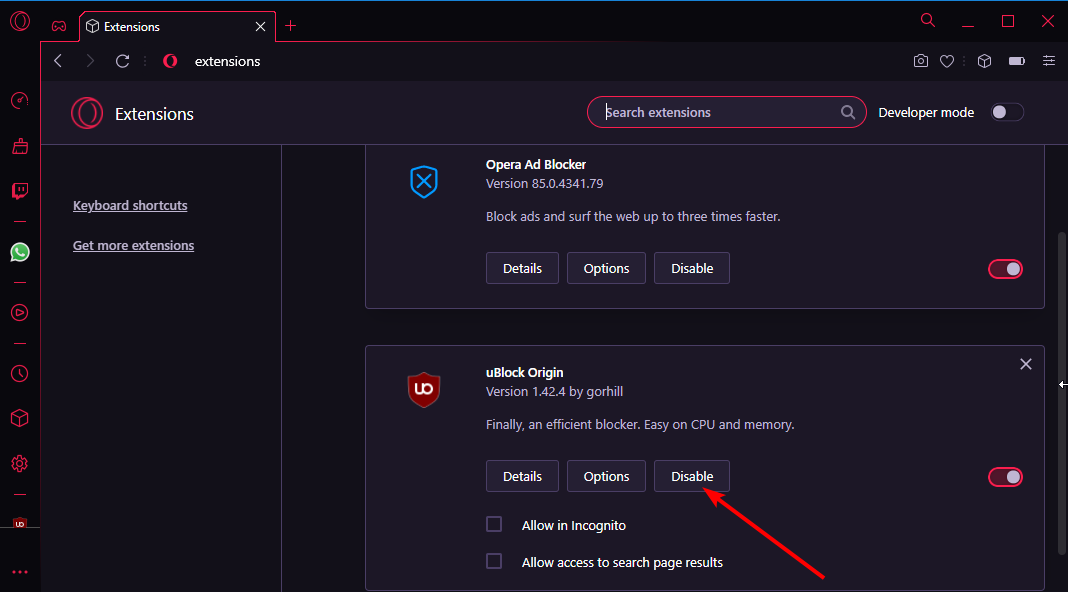Open GX Cleaner in sidebar
Viewport: 1068px width, 592px height.
tap(20, 146)
